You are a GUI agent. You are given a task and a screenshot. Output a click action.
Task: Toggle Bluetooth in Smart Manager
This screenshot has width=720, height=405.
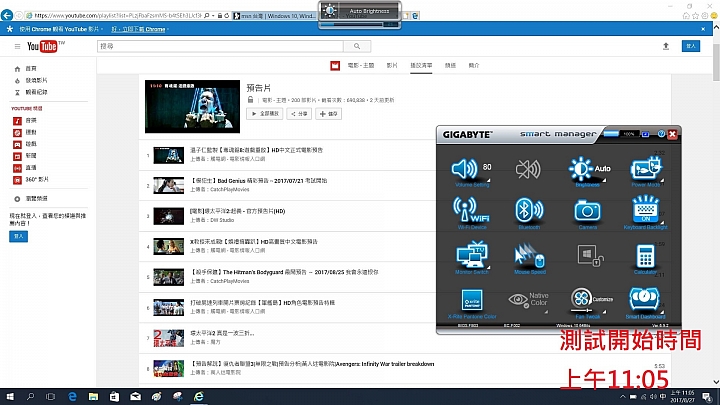[529, 213]
